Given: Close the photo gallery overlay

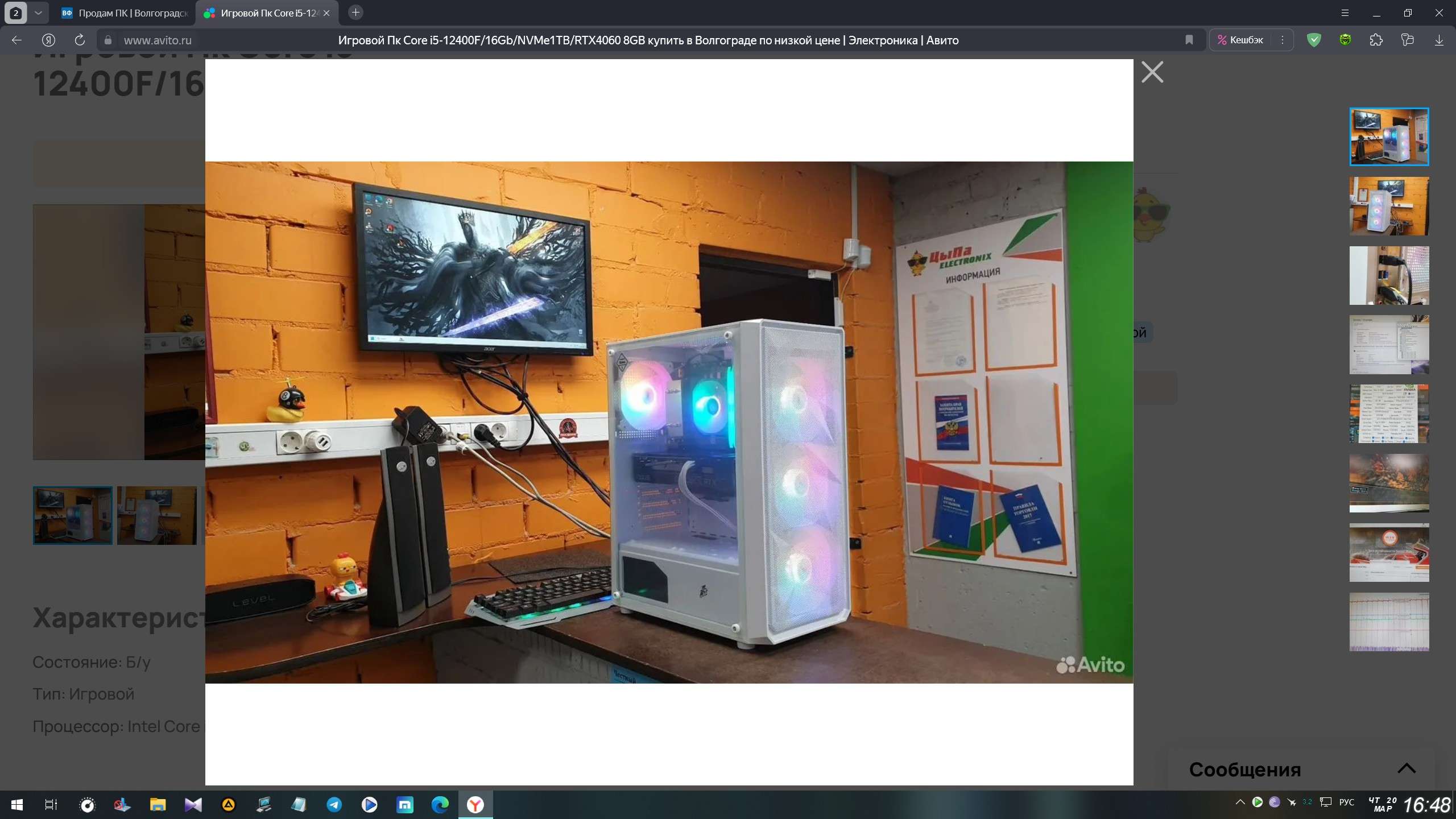Looking at the screenshot, I should click(x=1152, y=72).
